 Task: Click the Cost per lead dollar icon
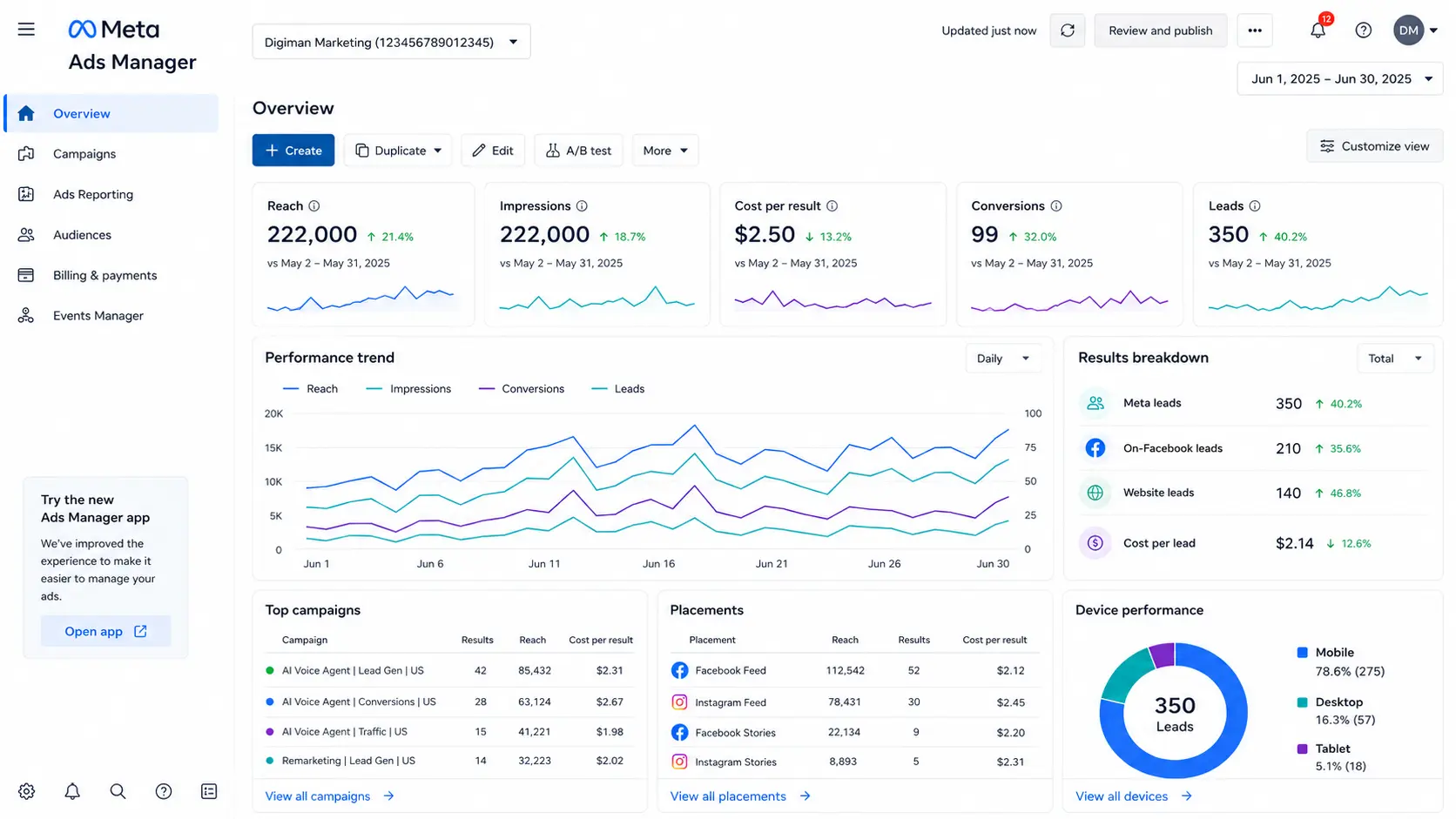point(1095,543)
